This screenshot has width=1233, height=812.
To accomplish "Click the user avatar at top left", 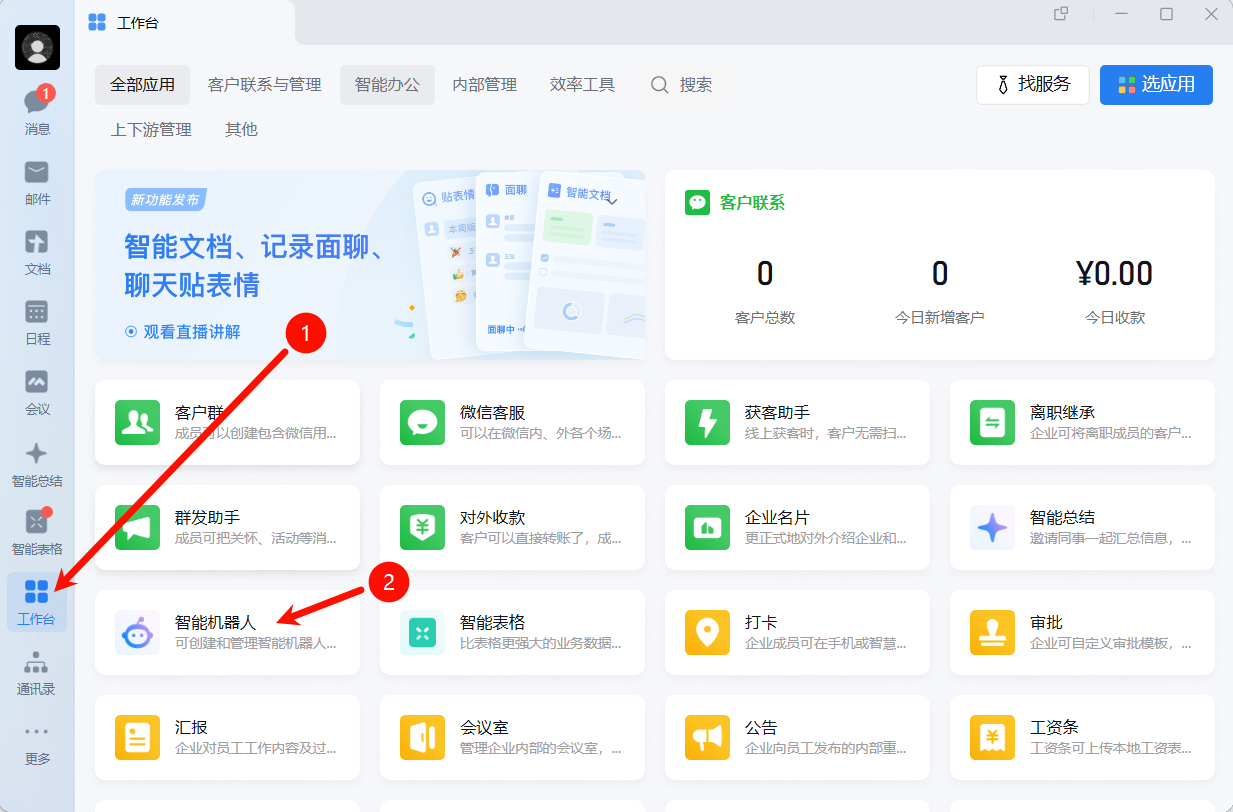I will (37, 47).
